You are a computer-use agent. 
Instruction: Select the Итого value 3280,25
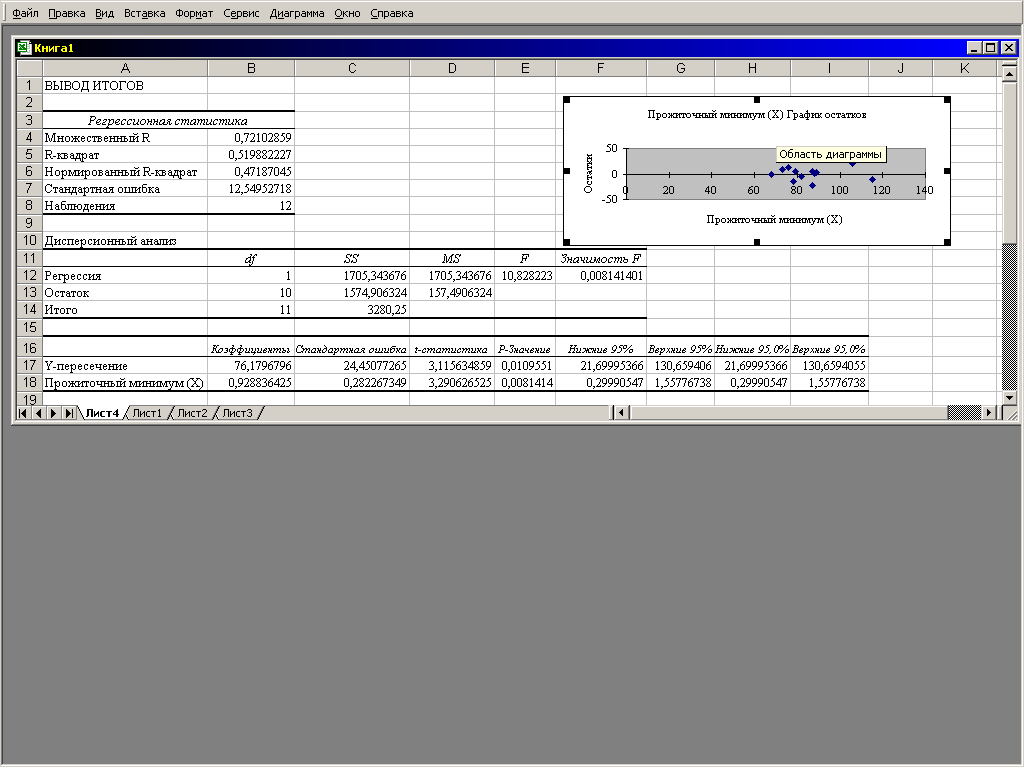coord(352,310)
